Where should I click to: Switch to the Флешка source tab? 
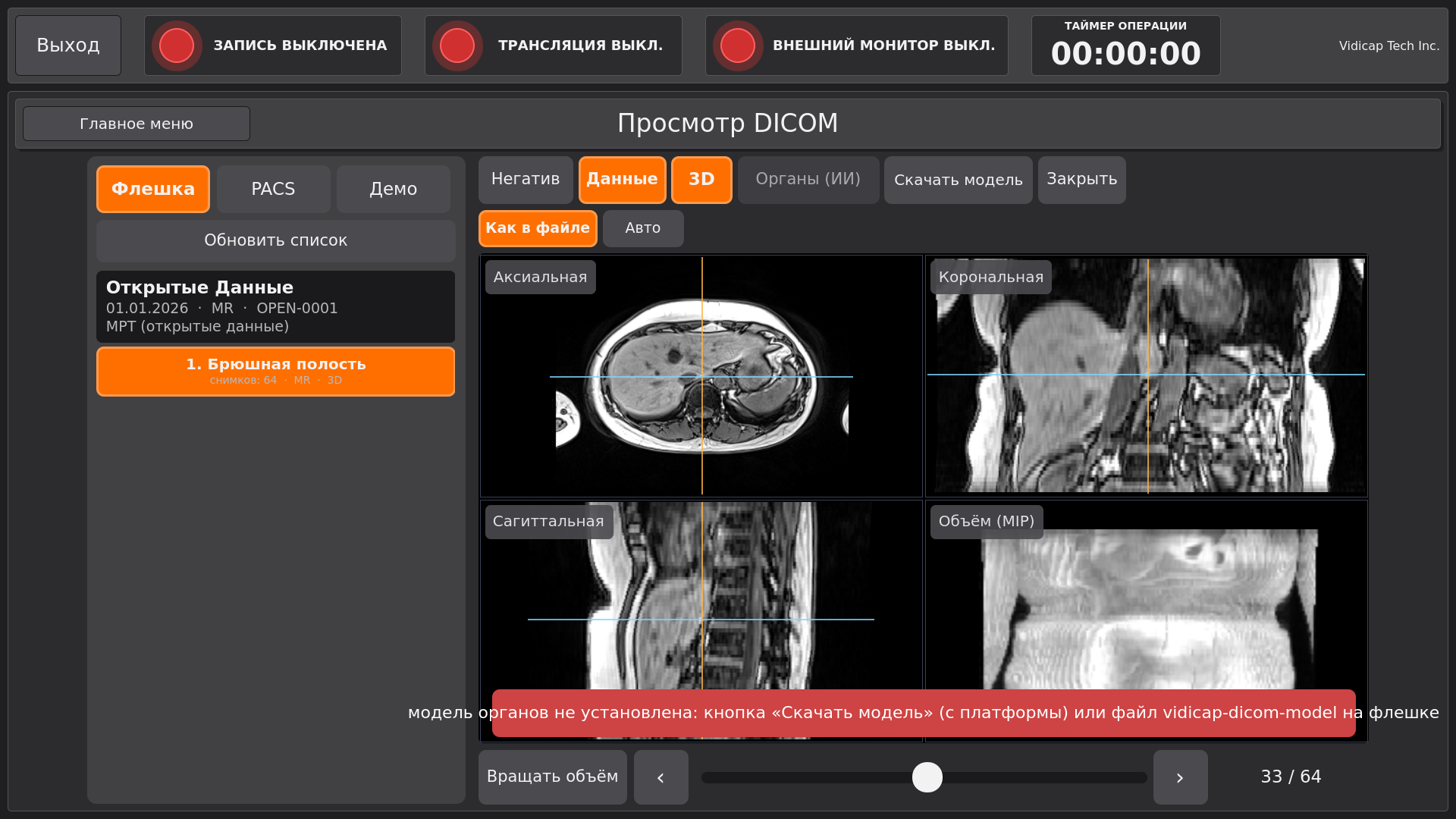(153, 189)
